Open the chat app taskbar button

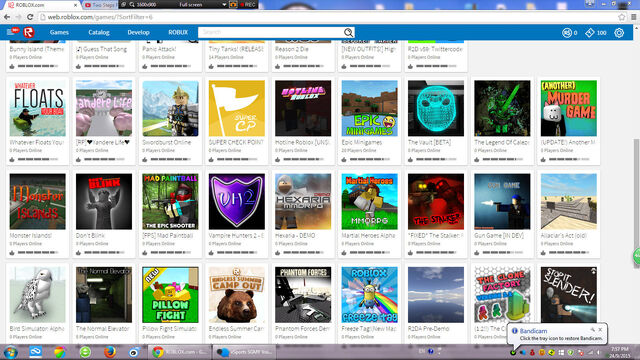(244, 352)
